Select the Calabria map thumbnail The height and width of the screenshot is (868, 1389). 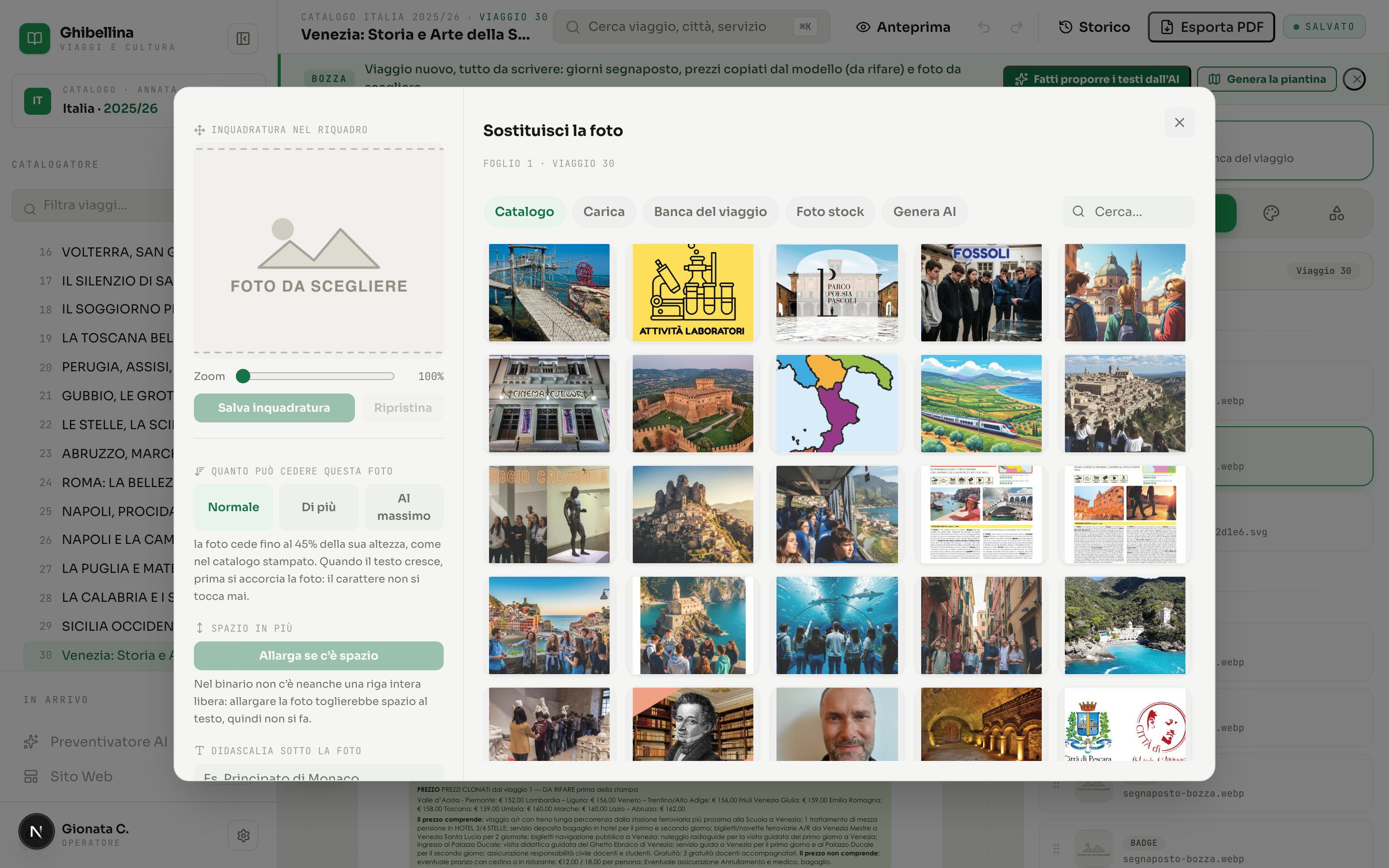pos(837,404)
